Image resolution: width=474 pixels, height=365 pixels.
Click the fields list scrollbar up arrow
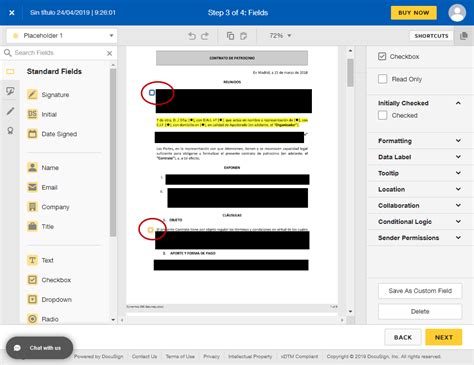click(113, 65)
